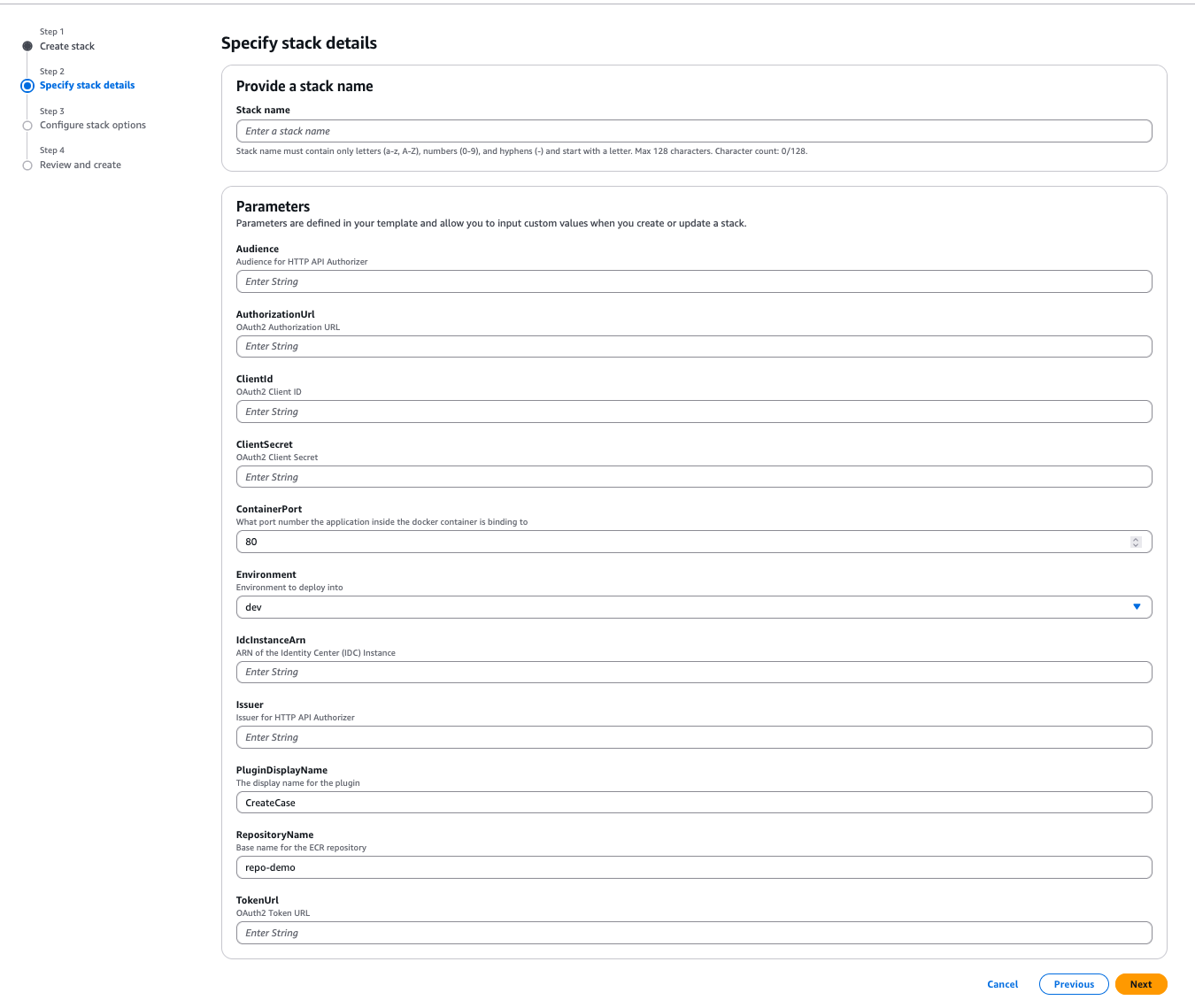The width and height of the screenshot is (1195, 1008).
Task: Select the Step 1 Create stack indicator
Action: 27,46
